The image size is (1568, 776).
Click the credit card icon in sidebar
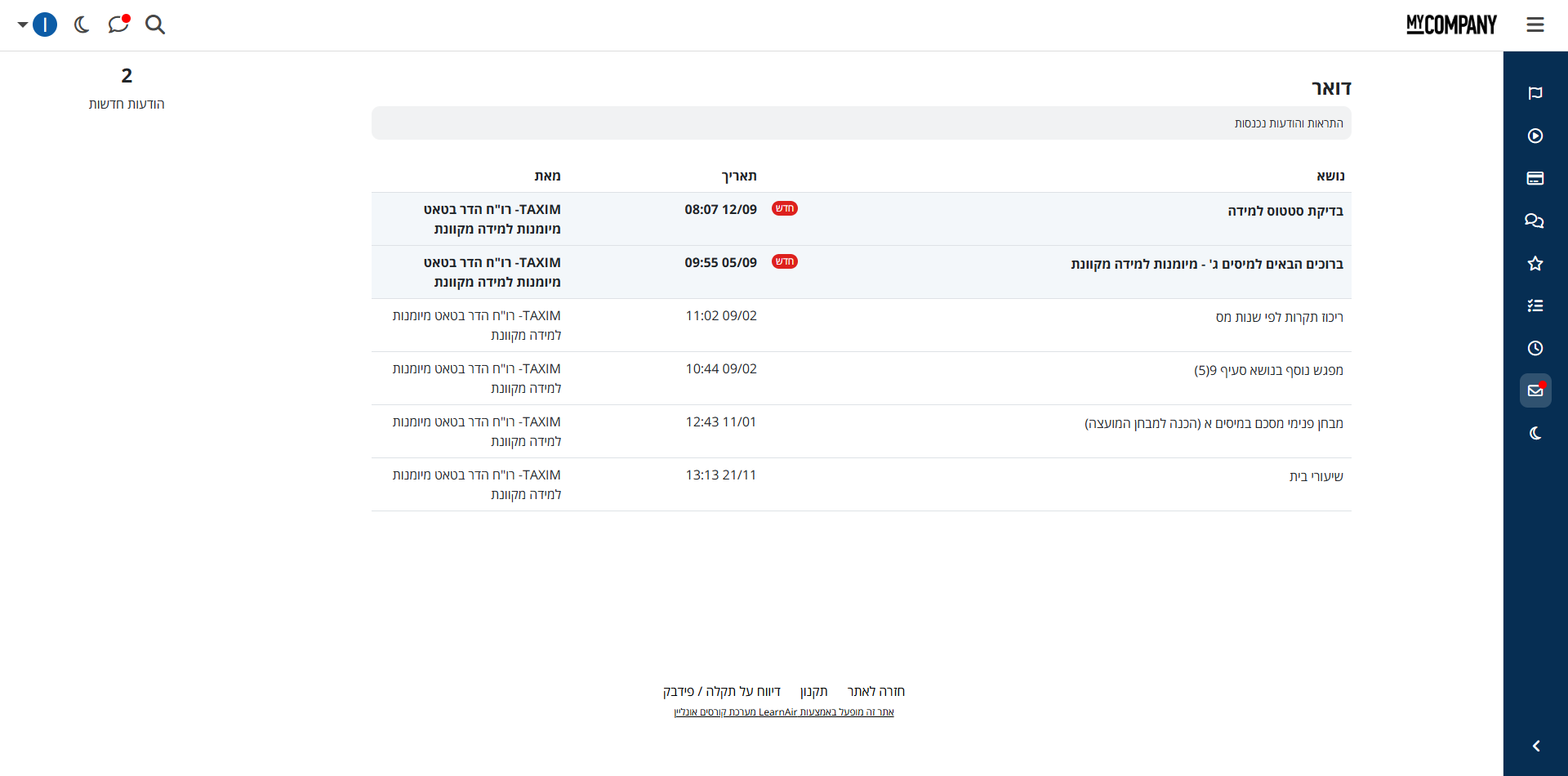[1535, 178]
